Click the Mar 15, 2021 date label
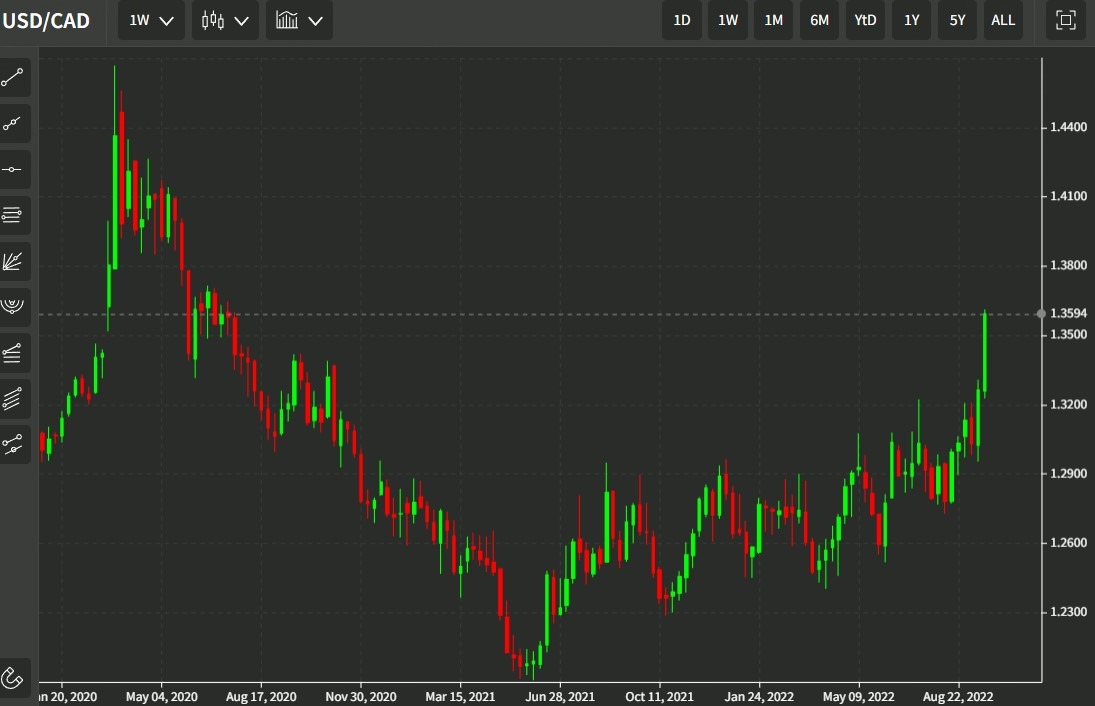The width and height of the screenshot is (1095, 706). [x=460, y=696]
